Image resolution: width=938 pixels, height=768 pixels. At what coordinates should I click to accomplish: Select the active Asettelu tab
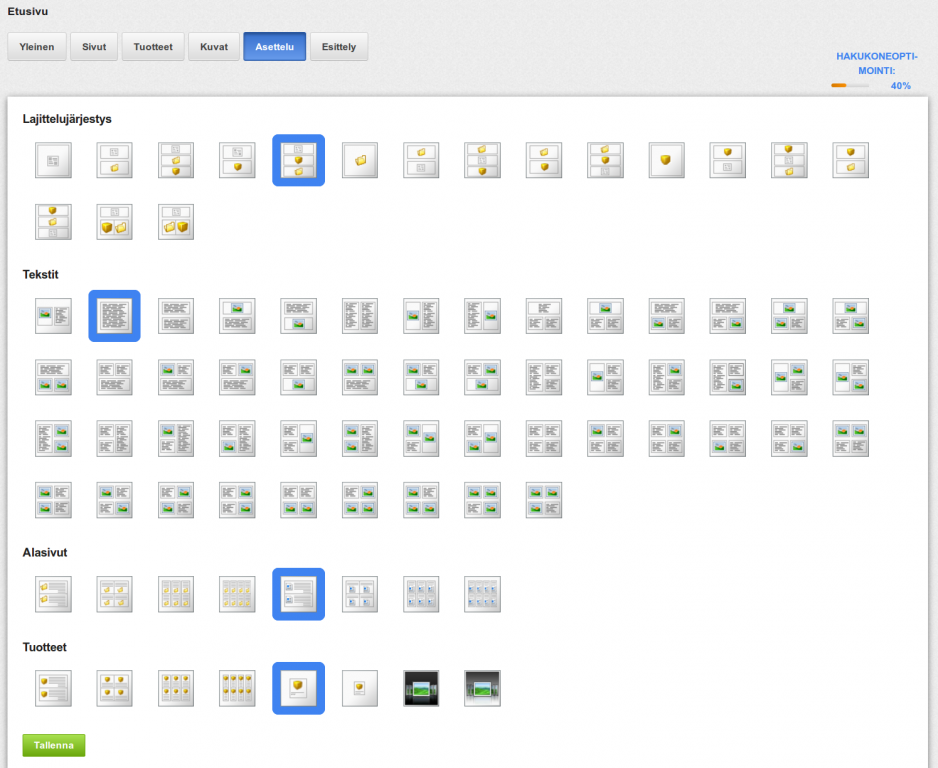pyautogui.click(x=275, y=47)
